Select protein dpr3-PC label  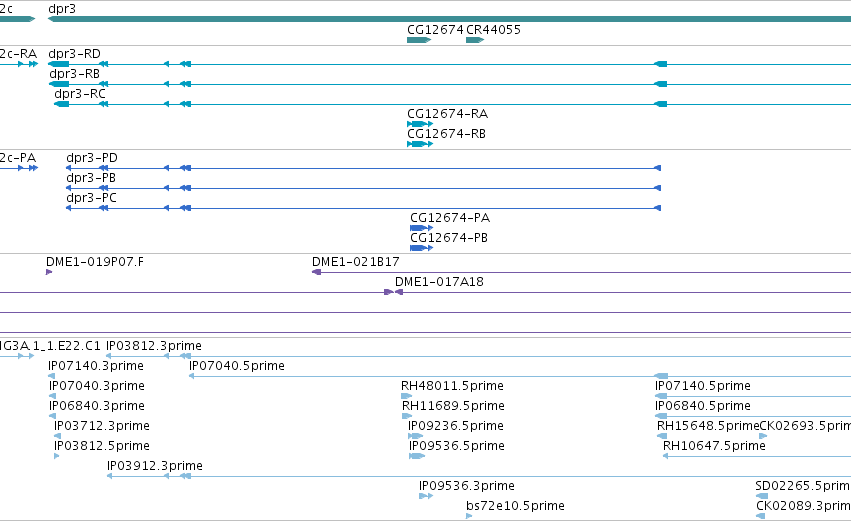(x=91, y=198)
